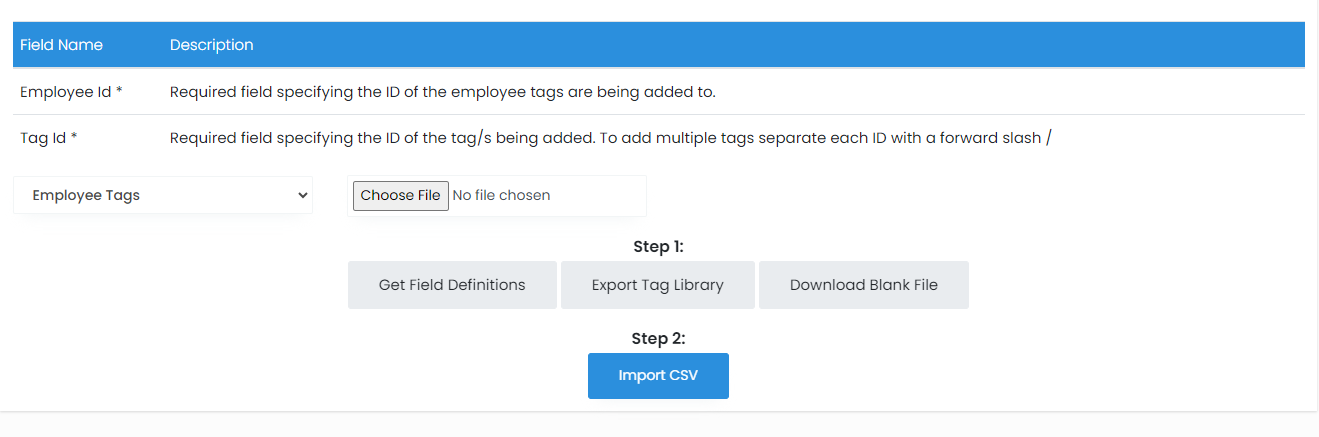
Task: Click the Employee Id description text
Action: pyautogui.click(x=442, y=92)
